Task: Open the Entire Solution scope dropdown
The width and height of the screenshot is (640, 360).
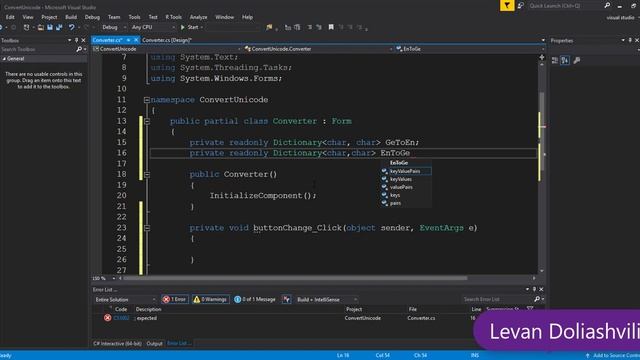Action: point(124,300)
